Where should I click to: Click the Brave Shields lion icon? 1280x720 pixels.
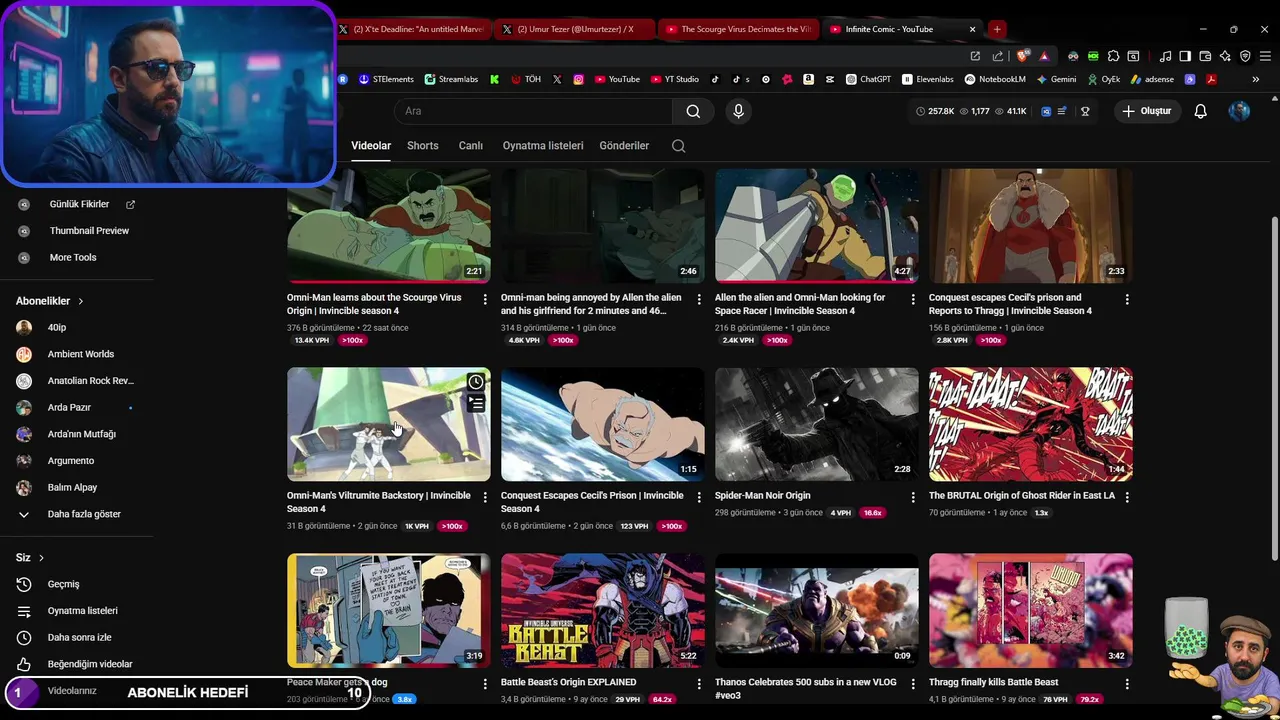(1022, 56)
